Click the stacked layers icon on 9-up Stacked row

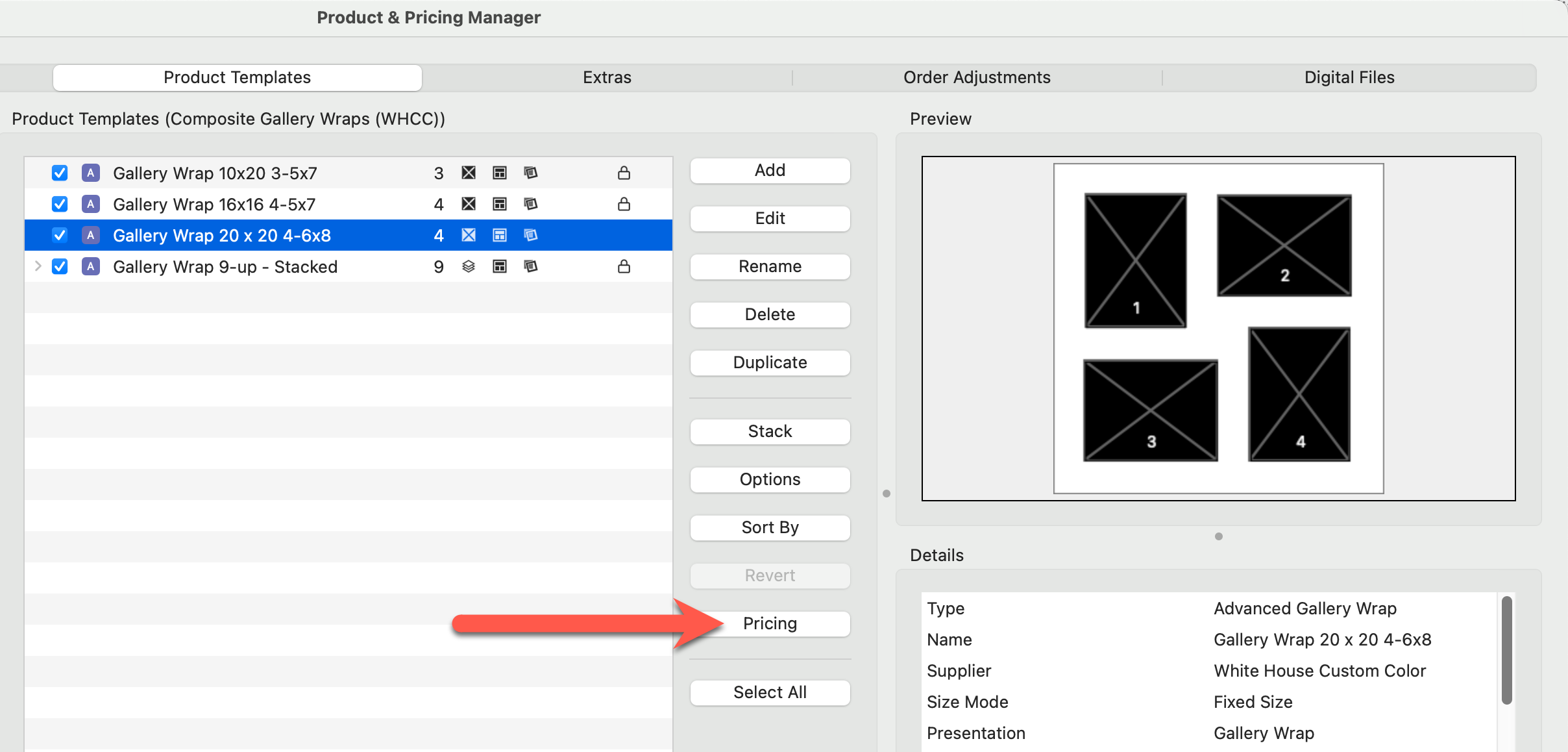469,266
